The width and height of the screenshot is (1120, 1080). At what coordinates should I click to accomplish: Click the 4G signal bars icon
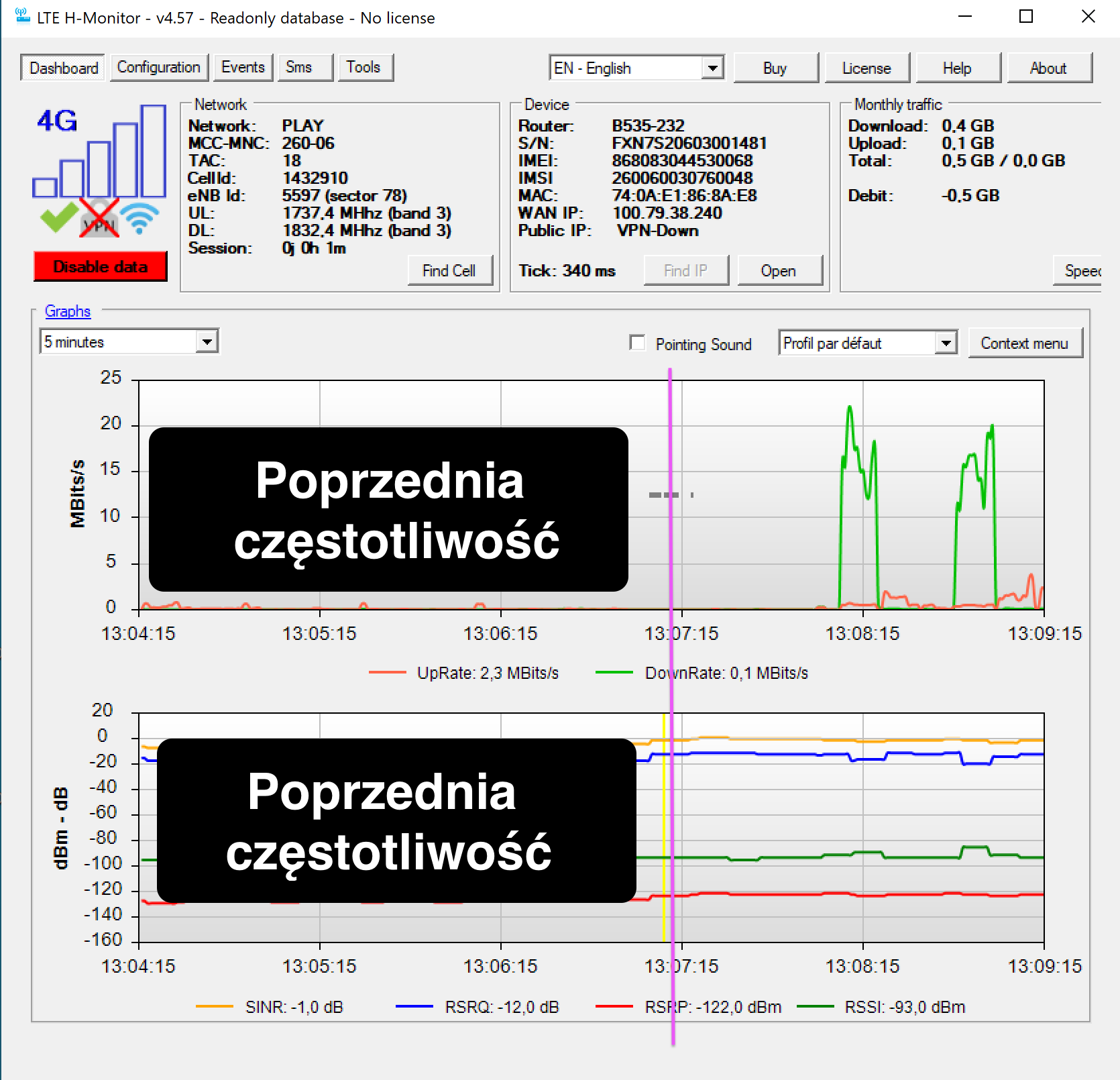(x=99, y=151)
